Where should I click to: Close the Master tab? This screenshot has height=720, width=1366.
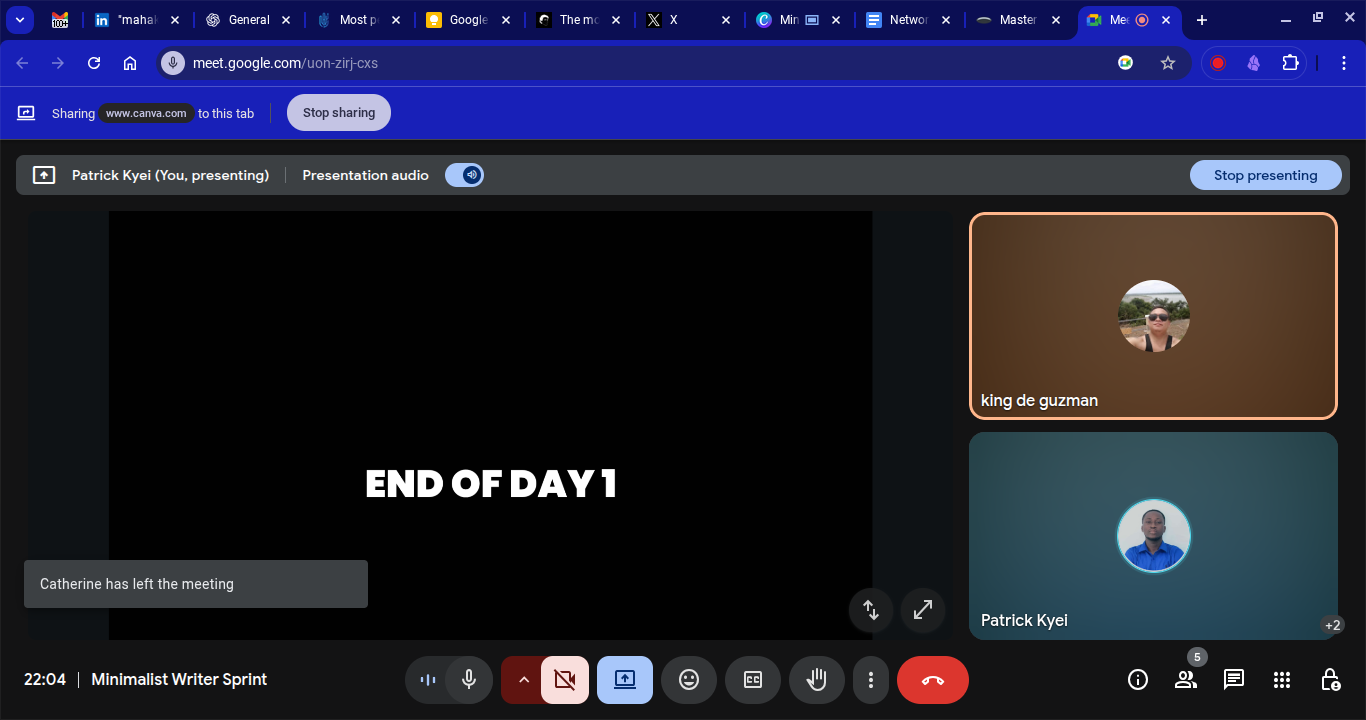coord(1056,20)
